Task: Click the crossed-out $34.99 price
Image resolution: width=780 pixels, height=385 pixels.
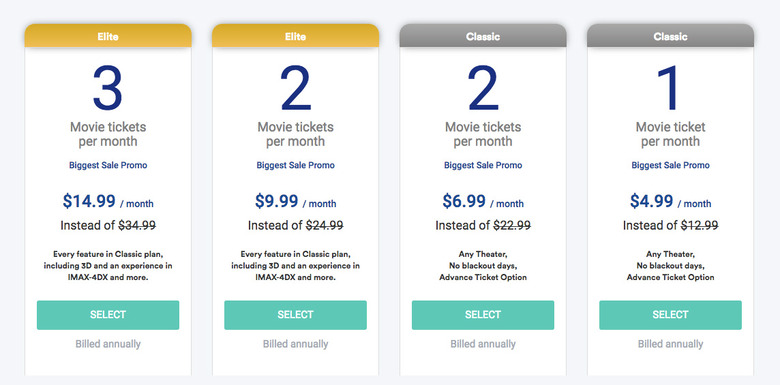Action: [x=137, y=225]
